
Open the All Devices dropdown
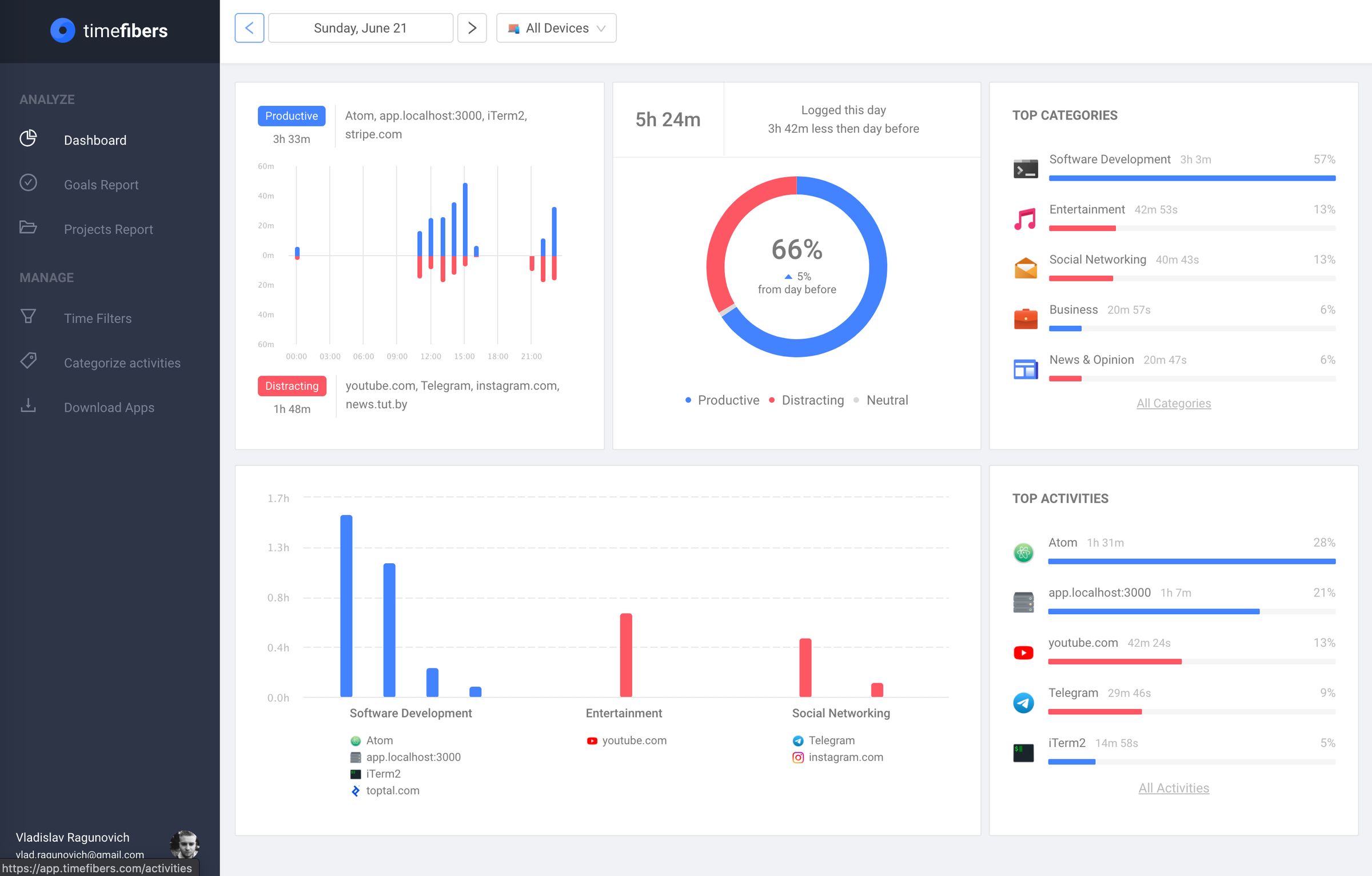[x=555, y=27]
